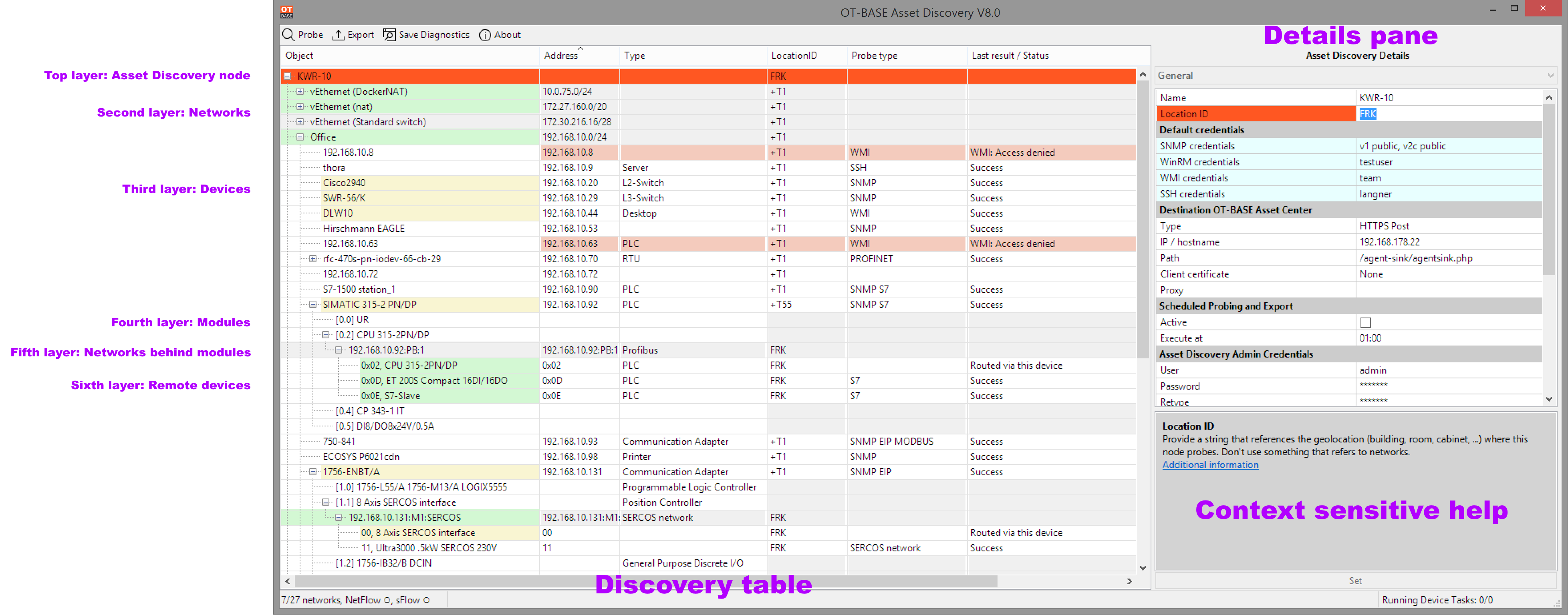Select the ECOSYS P6021cdn printer row

[709, 456]
